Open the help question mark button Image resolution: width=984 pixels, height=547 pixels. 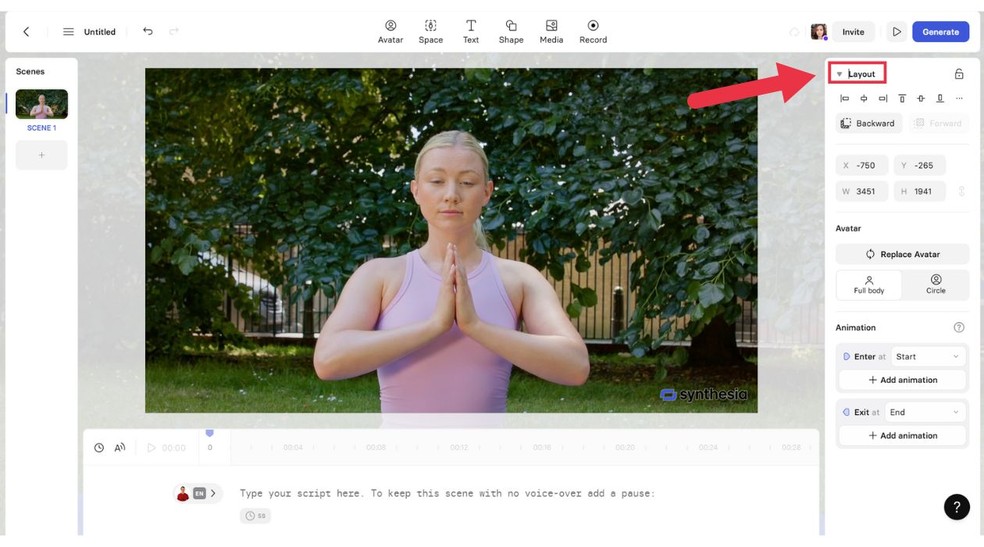pos(956,507)
